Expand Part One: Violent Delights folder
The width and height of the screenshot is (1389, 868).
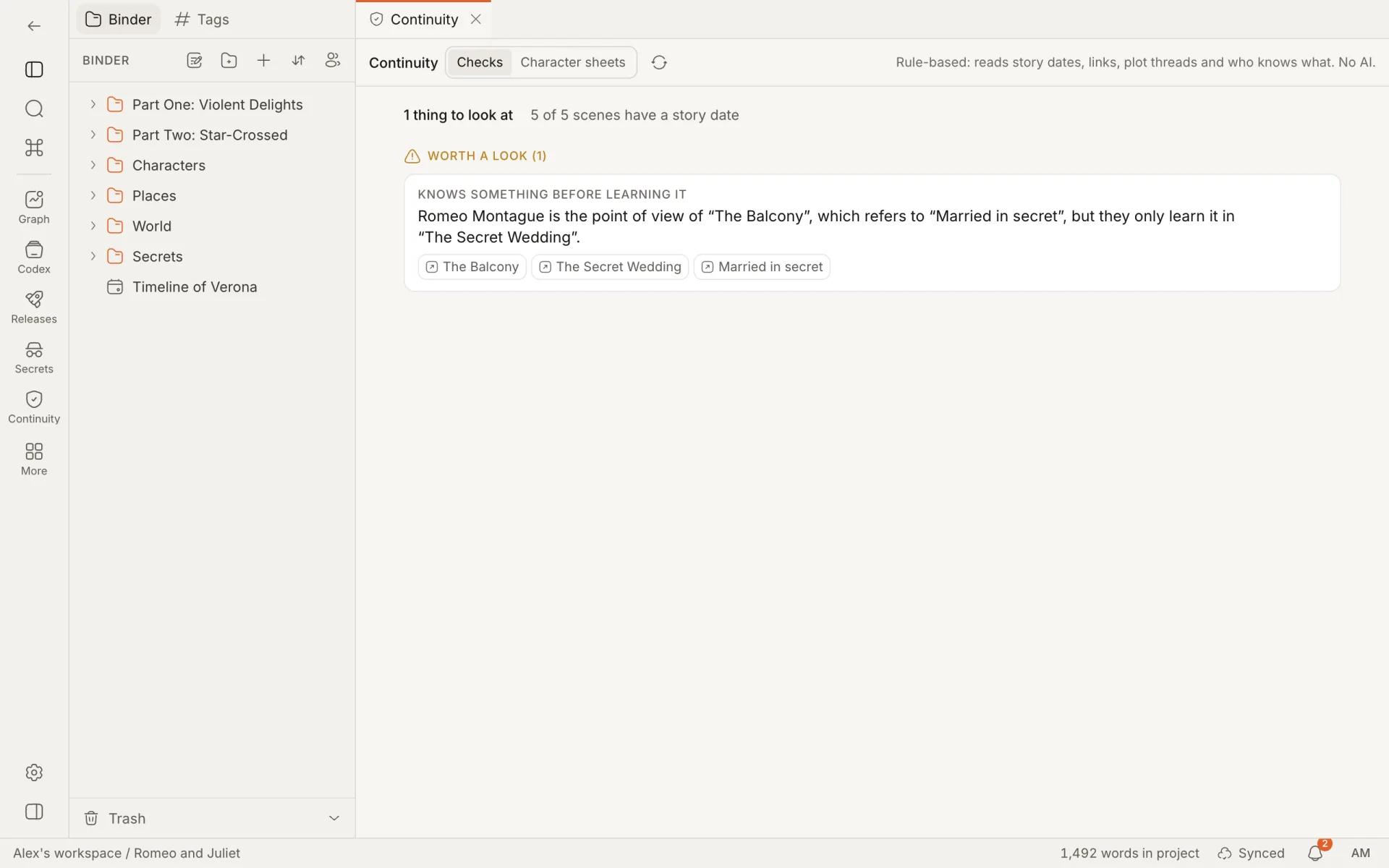coord(93,104)
